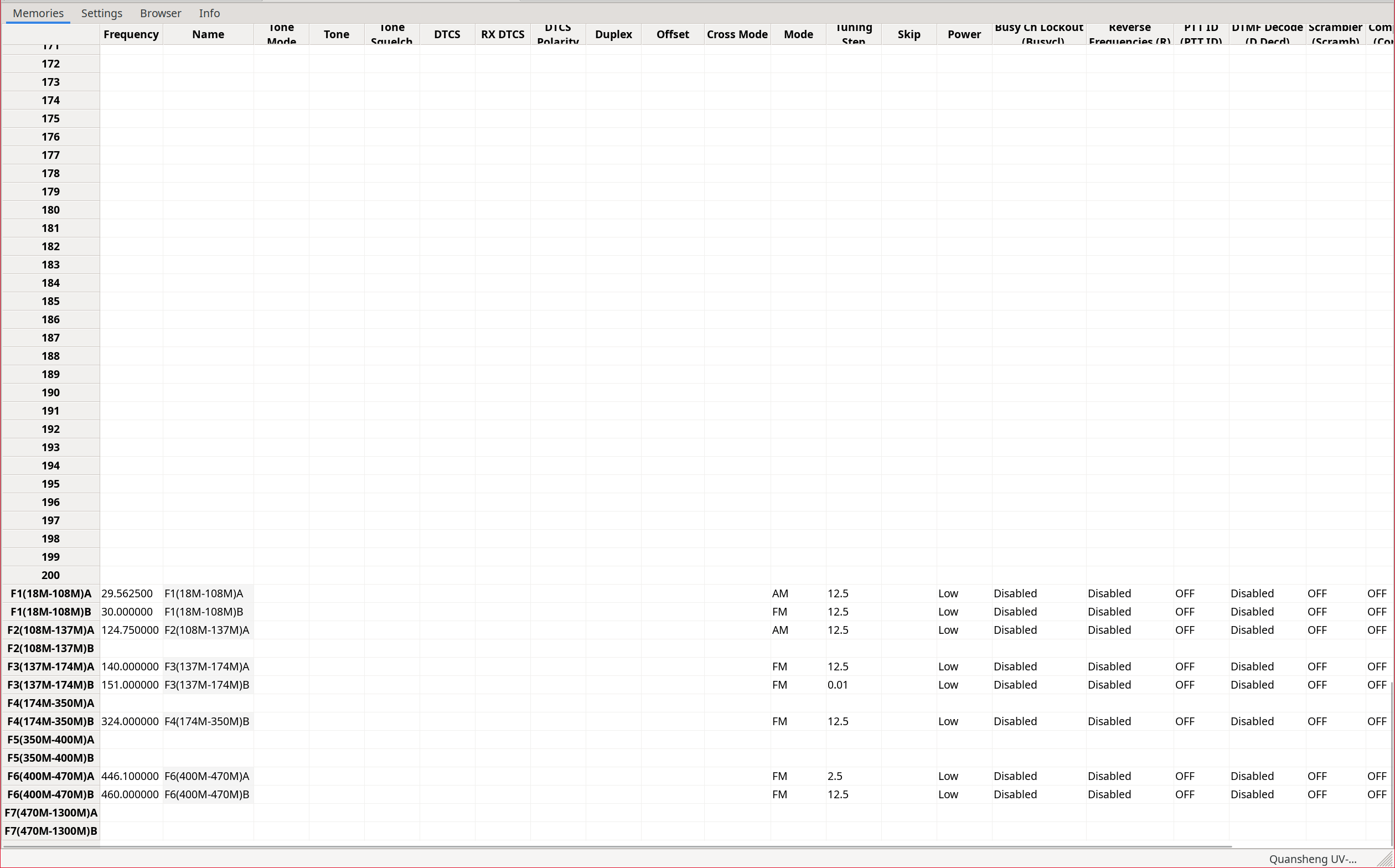Click the Cross Mode column header
The width and height of the screenshot is (1395, 868).
pos(737,34)
